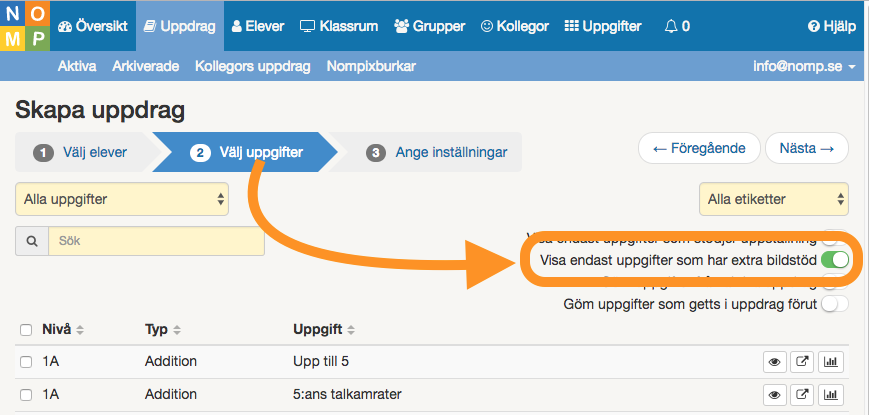Preview the 'Upp till 5' task with eye icon
The image size is (869, 415).
(774, 362)
